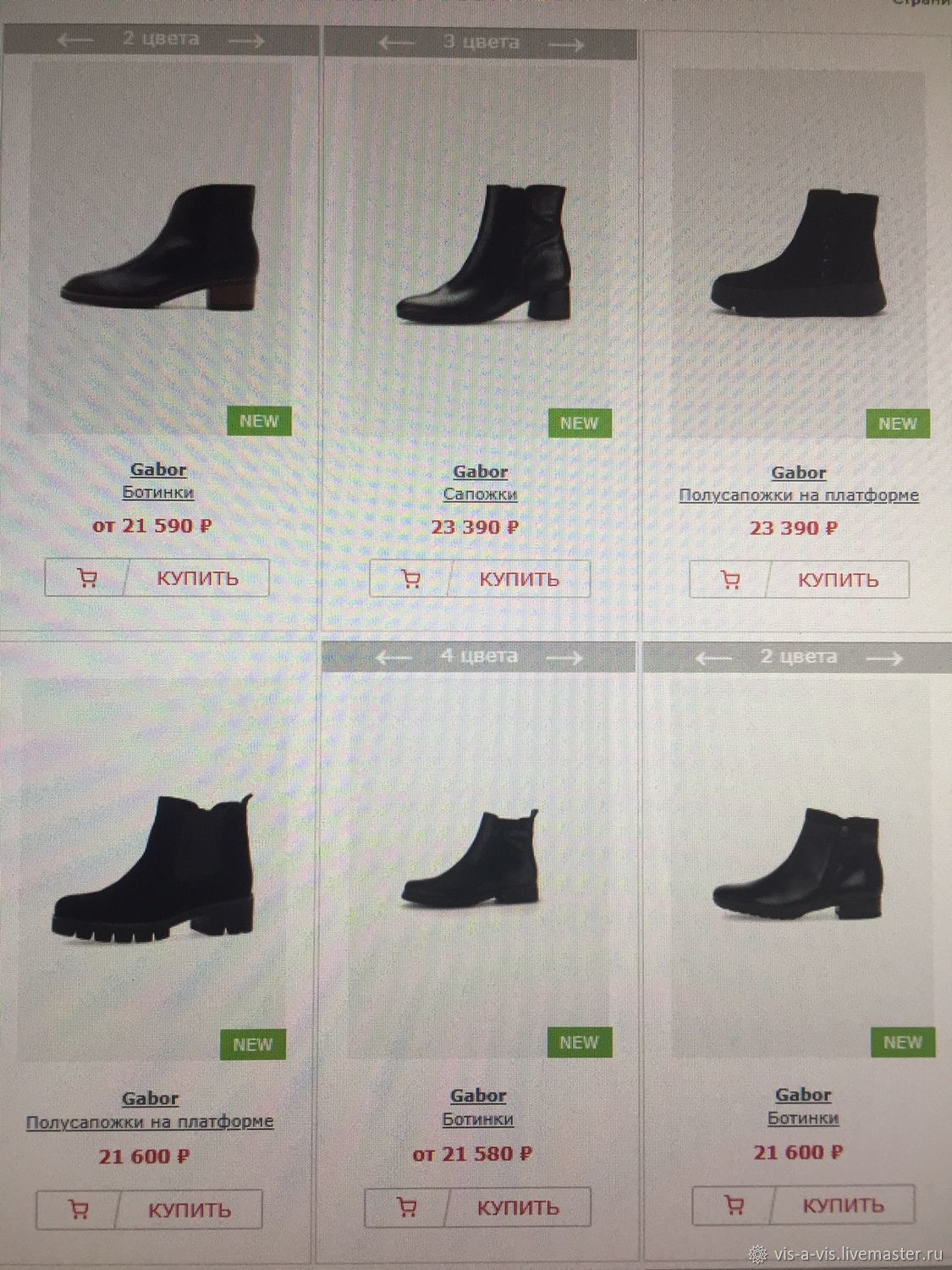
Task: Click cart icon under 21 600 ₽ Полусапожки на платформе
Action: click(x=79, y=1209)
